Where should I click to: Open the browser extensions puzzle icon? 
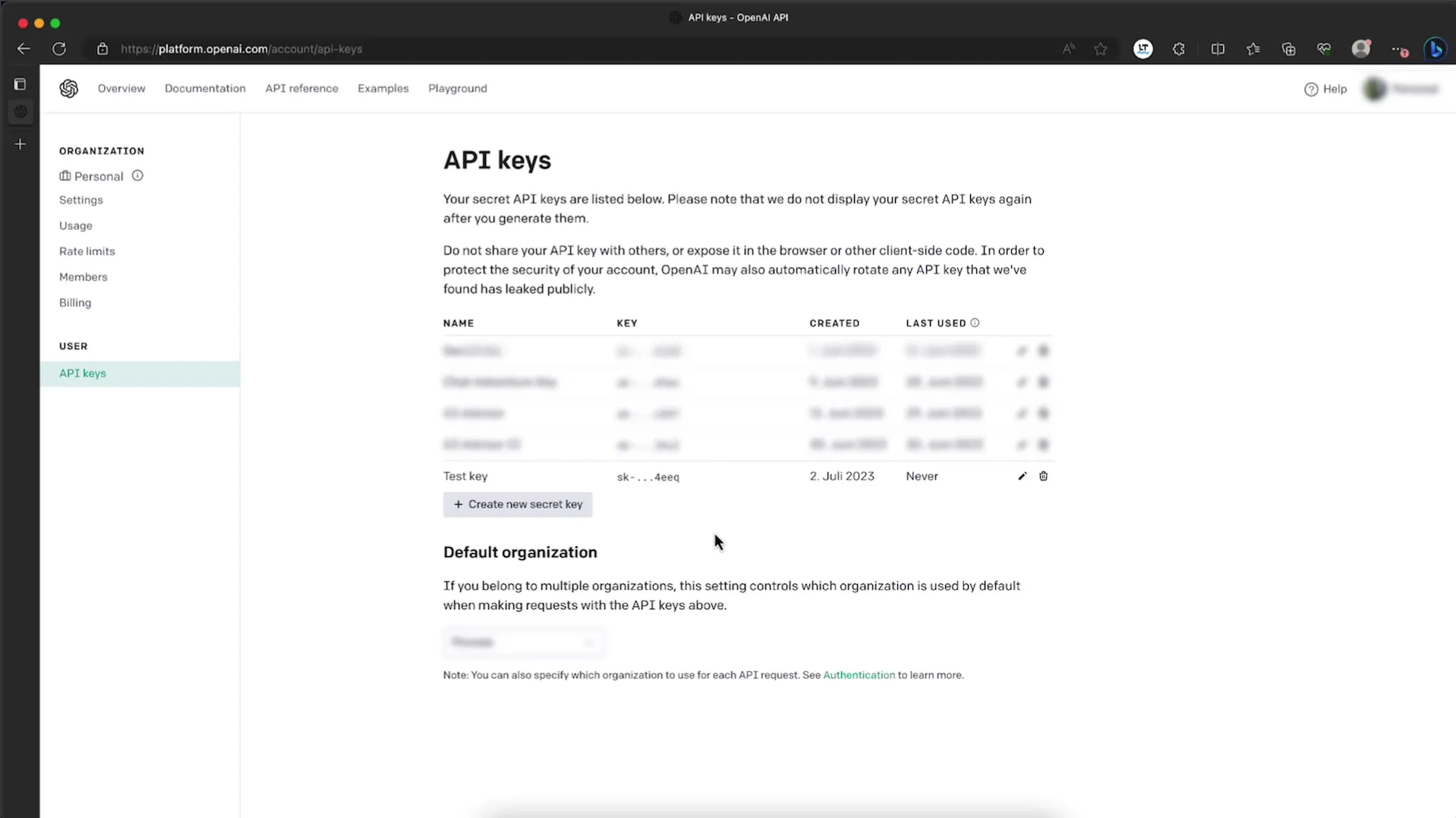(x=1179, y=49)
